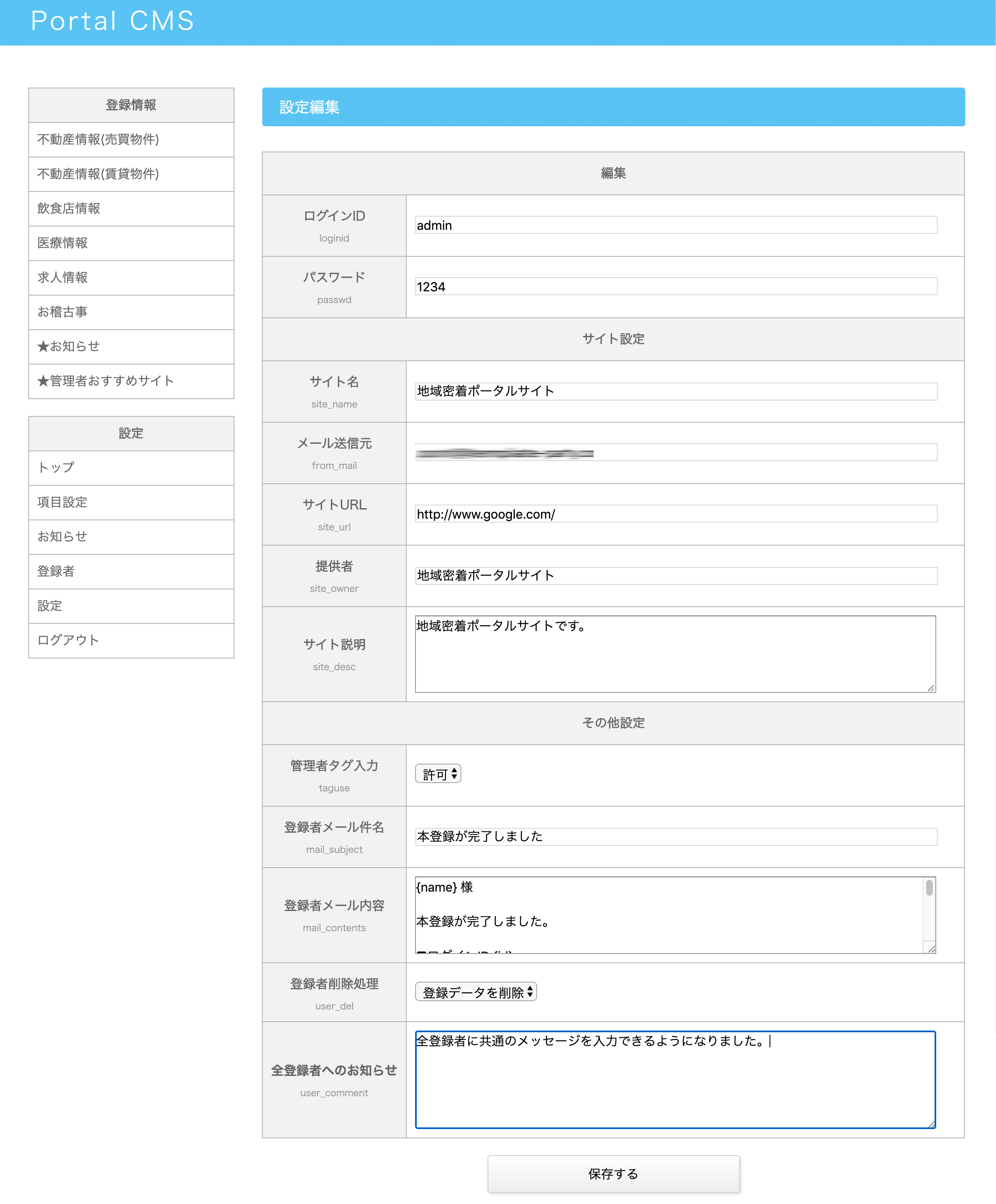Click お稽古事 sidebar entry
Screen dimensions: 996x1204
pos(131,312)
